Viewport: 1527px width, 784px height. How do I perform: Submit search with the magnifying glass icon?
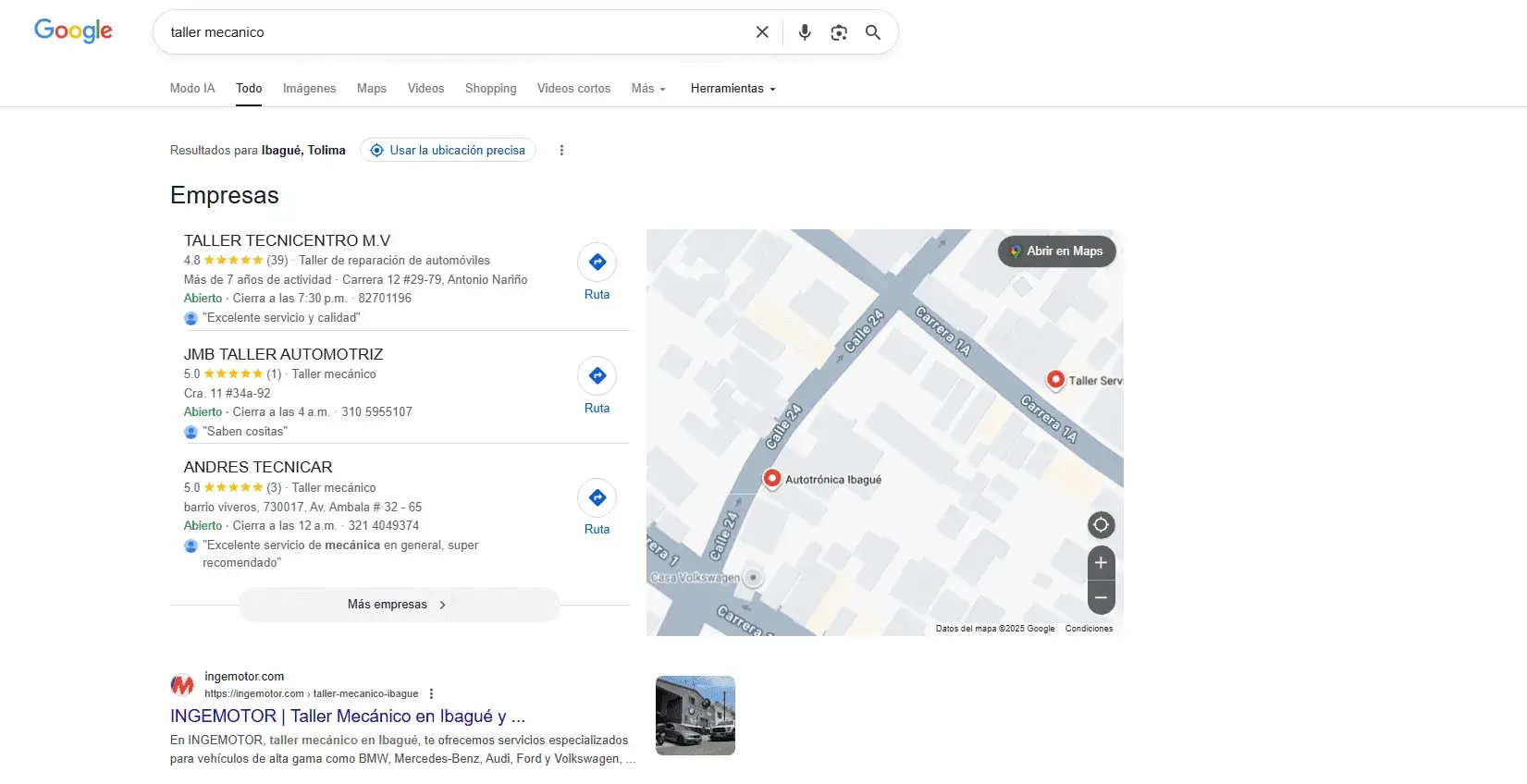(x=872, y=32)
